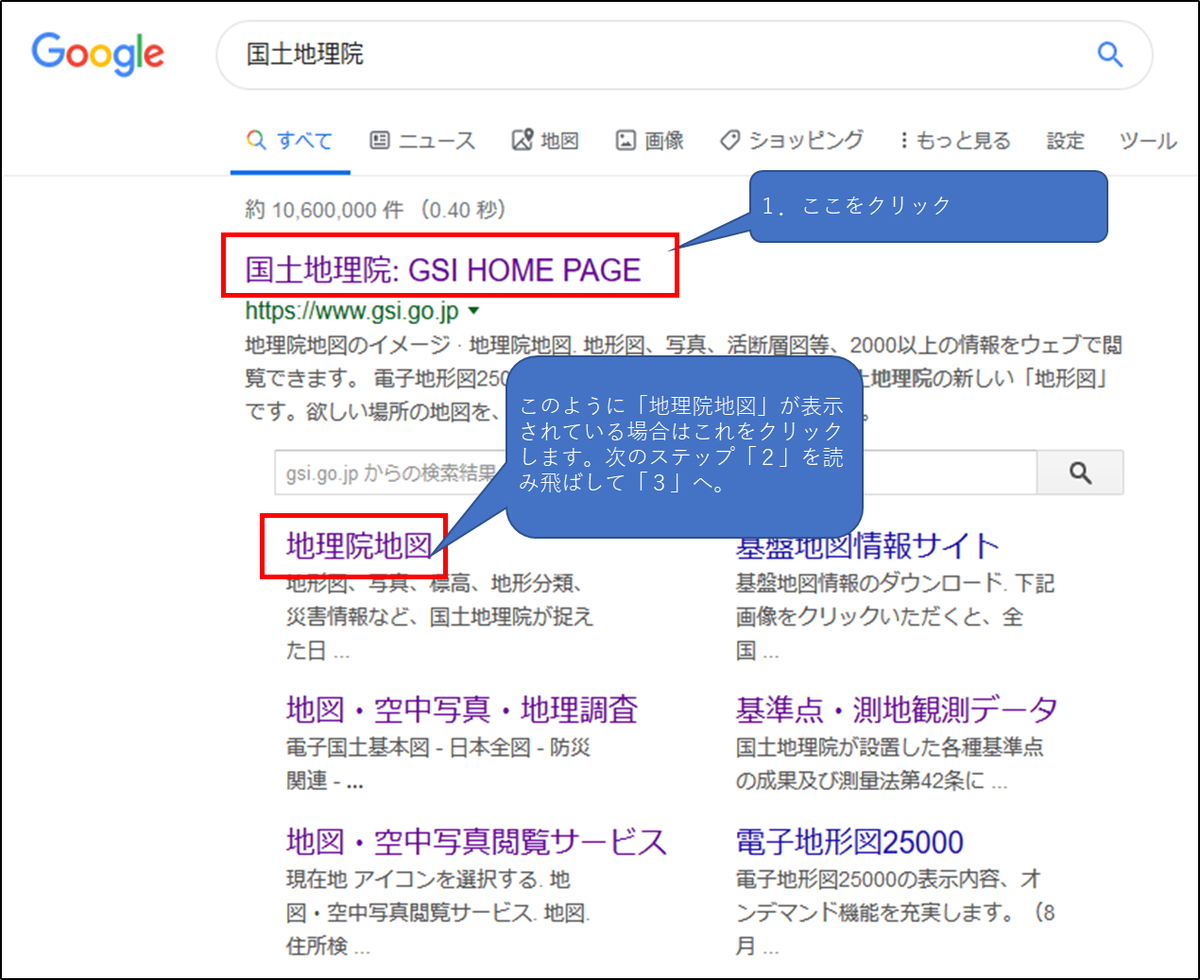Open the green dropdown arrow beside gsi.go.jp URL
This screenshot has height=980, width=1200.
[474, 311]
